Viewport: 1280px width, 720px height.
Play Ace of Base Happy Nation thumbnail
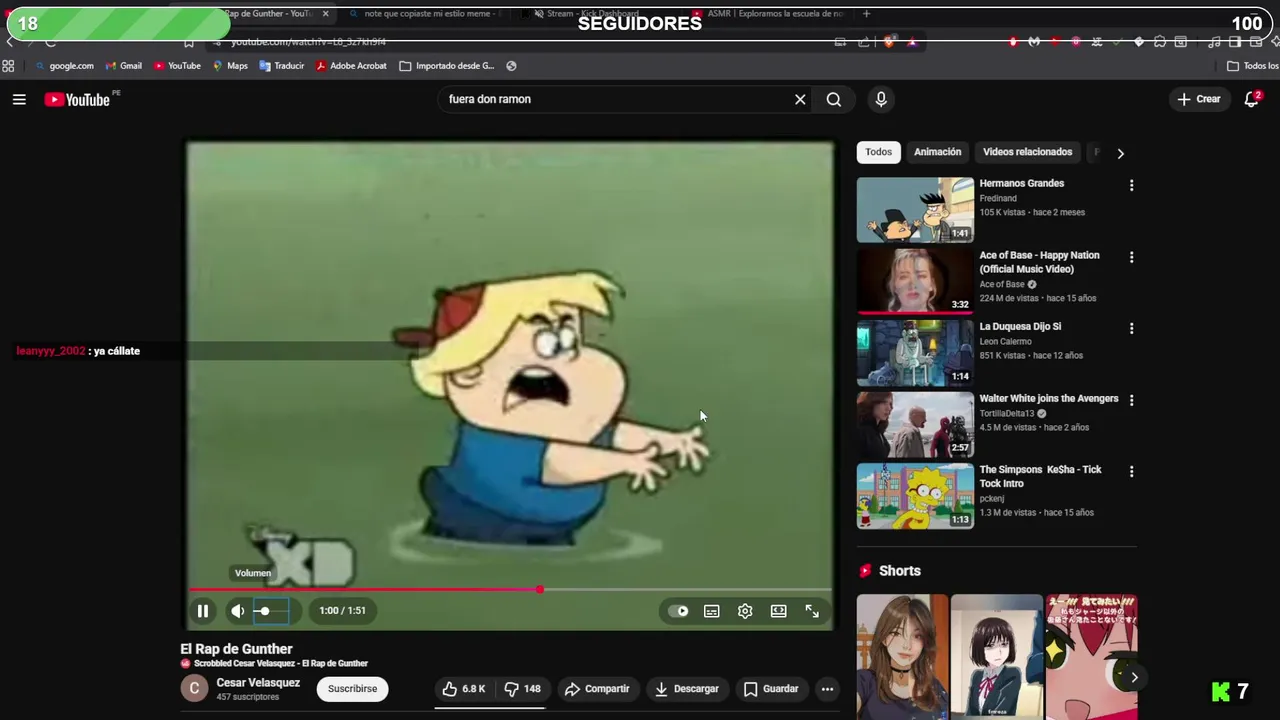(915, 281)
